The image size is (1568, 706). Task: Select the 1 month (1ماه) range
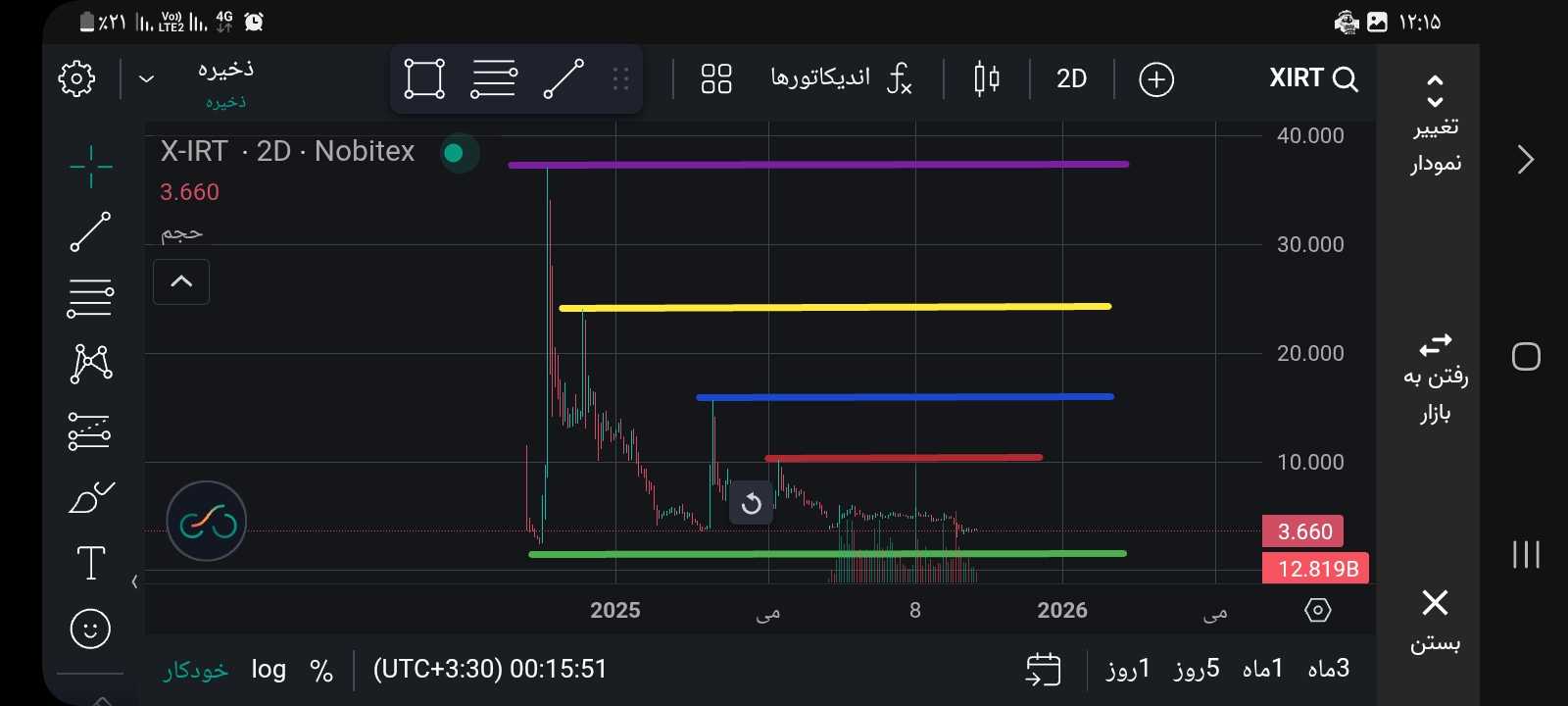click(1262, 670)
